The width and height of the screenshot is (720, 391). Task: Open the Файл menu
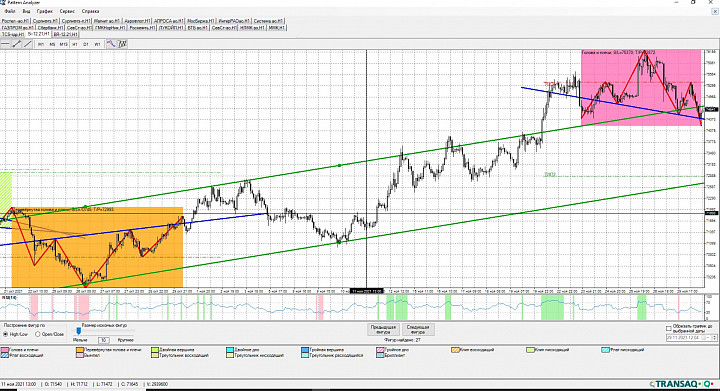tap(9, 11)
